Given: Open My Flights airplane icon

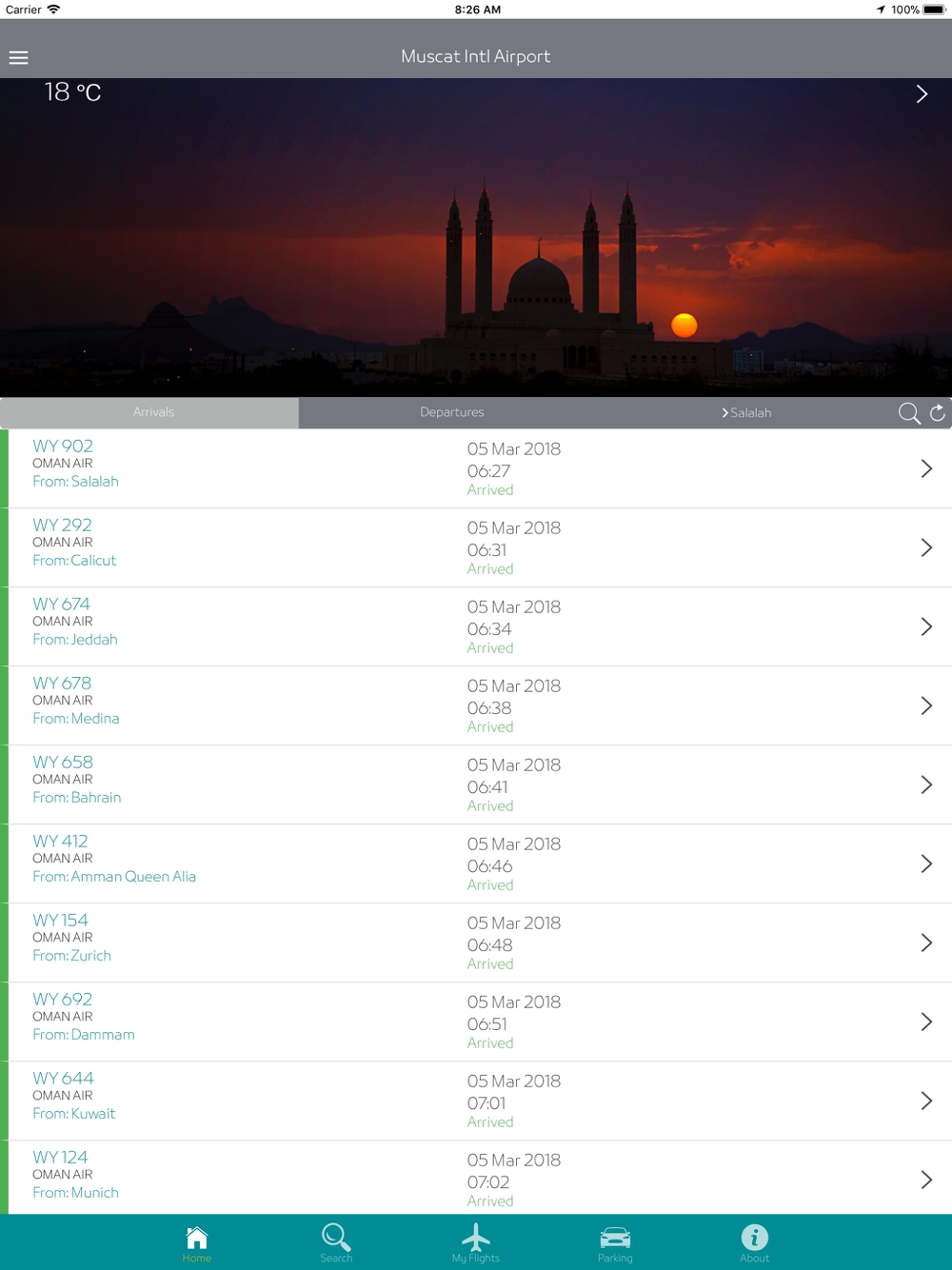Looking at the screenshot, I should (x=476, y=1242).
